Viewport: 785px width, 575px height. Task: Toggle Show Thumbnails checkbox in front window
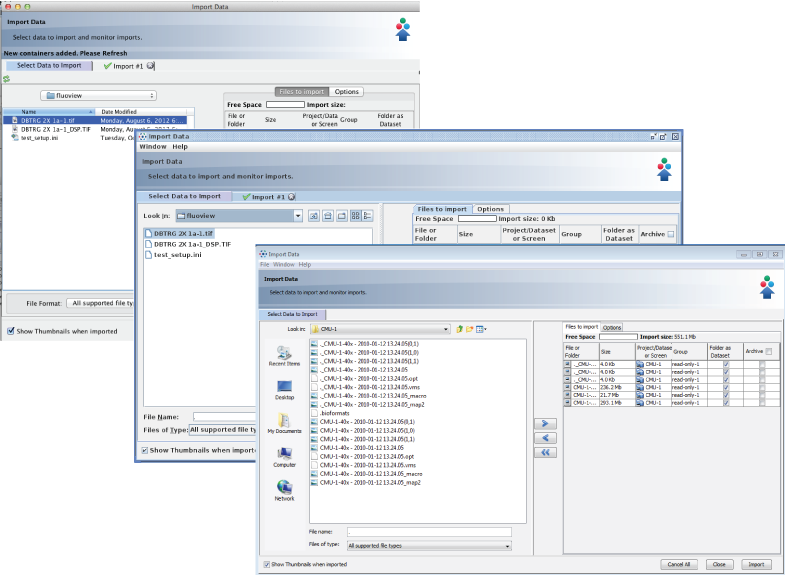pyautogui.click(x=267, y=564)
